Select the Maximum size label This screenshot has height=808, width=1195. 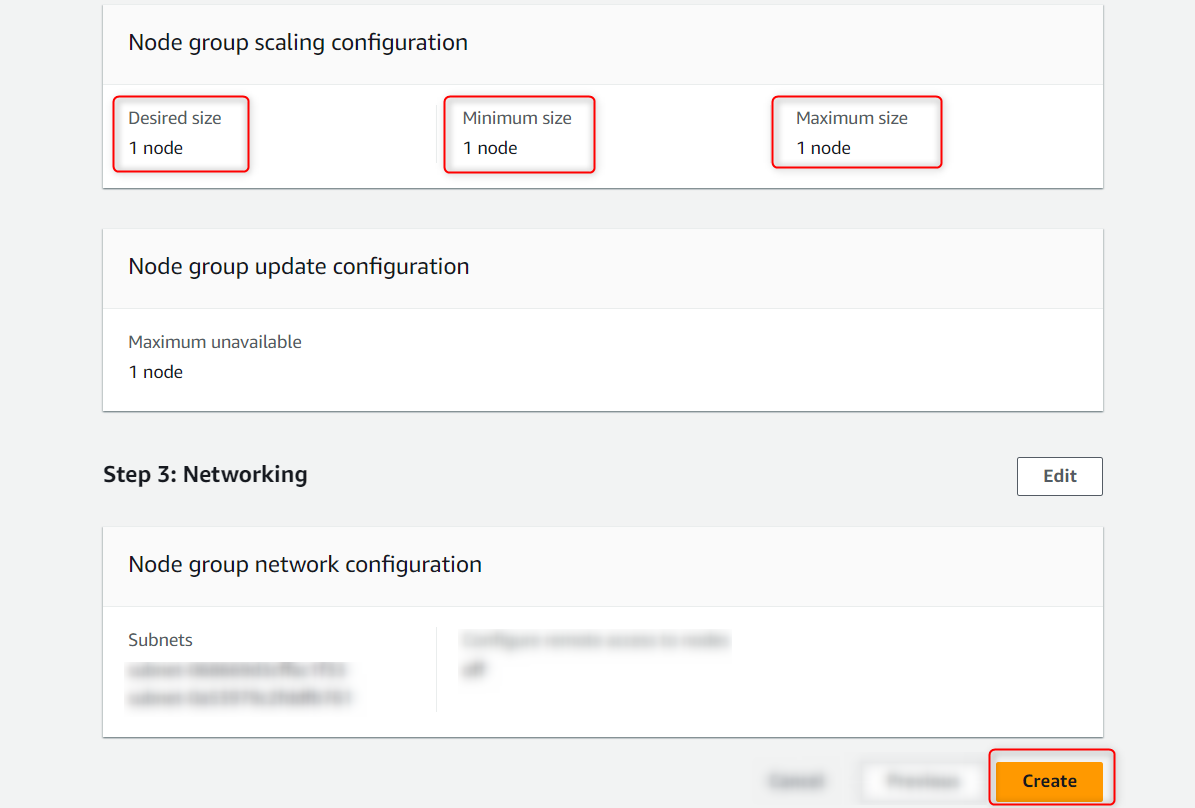click(852, 118)
